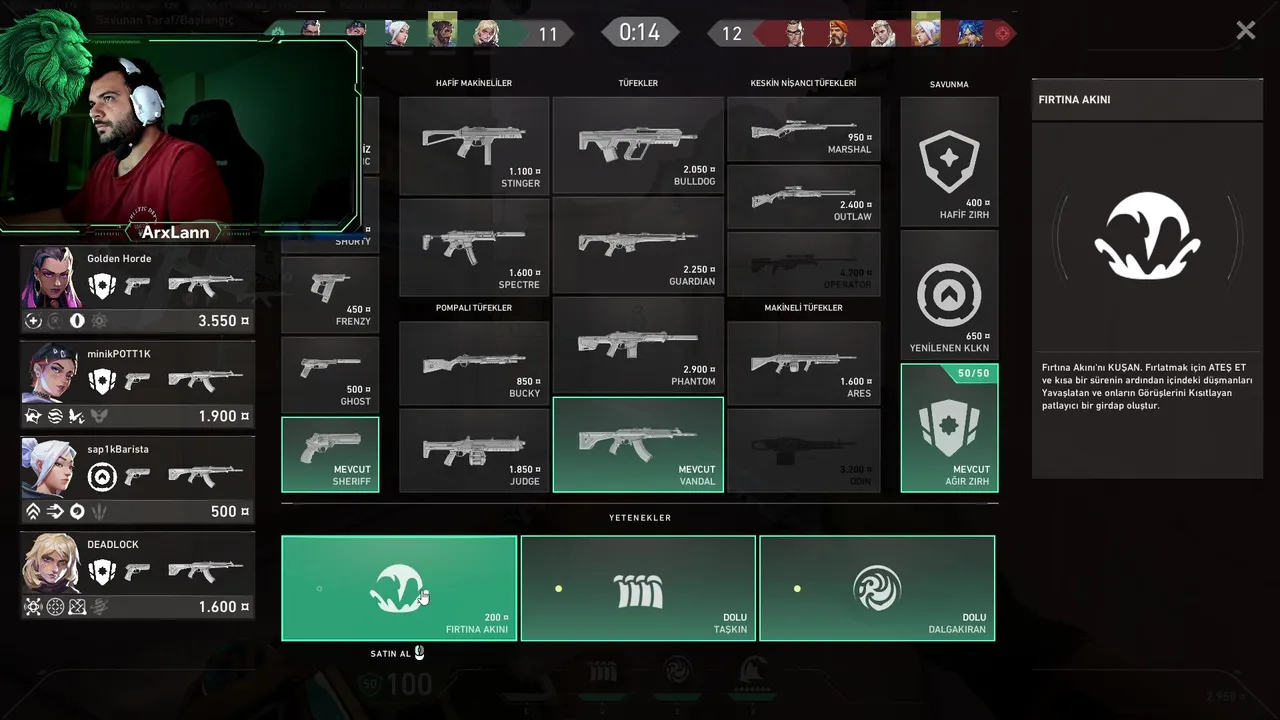This screenshot has width=1280, height=720.
Task: Click the Fırtına Akını panel title
Action: [x=1074, y=100]
